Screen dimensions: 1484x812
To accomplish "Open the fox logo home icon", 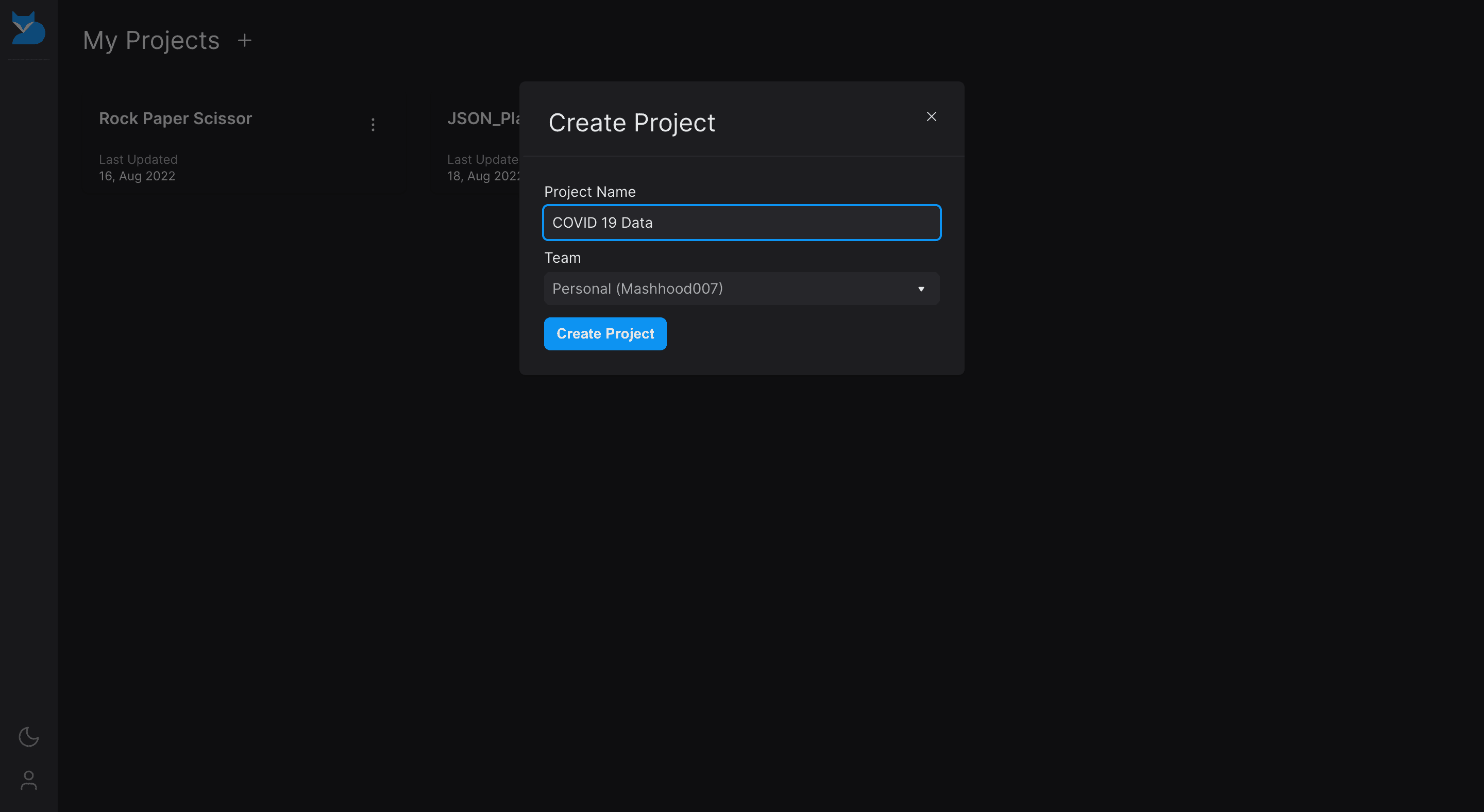I will point(28,28).
